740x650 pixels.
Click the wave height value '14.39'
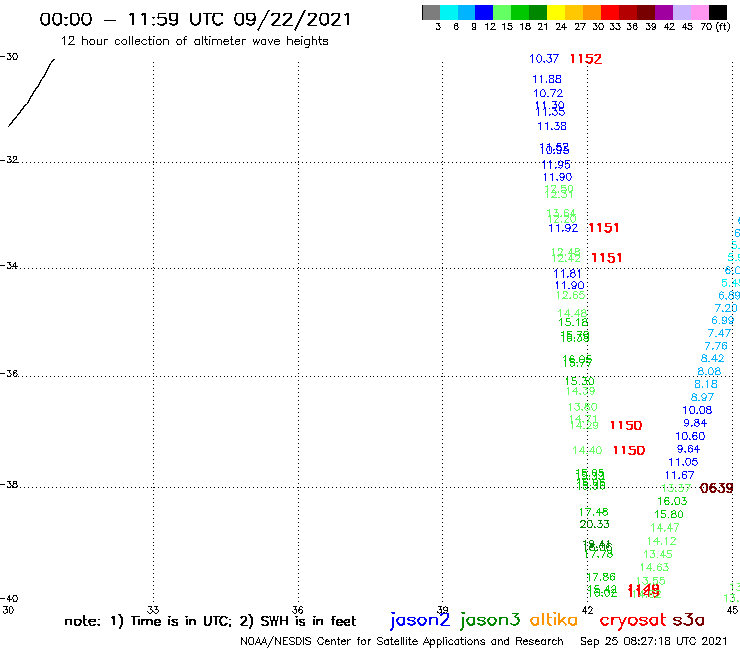(x=580, y=391)
